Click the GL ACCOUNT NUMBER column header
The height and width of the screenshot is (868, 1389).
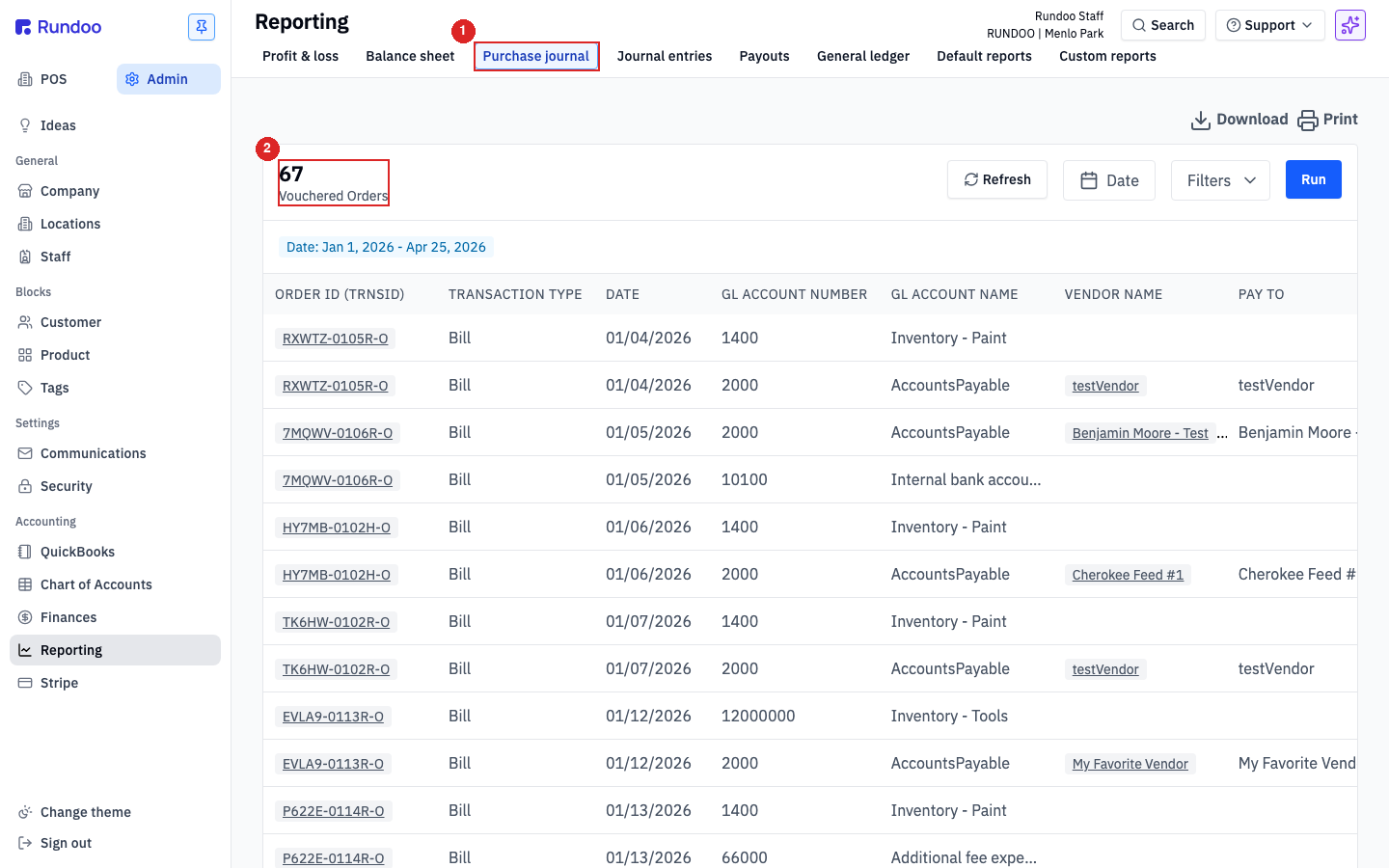click(x=794, y=294)
